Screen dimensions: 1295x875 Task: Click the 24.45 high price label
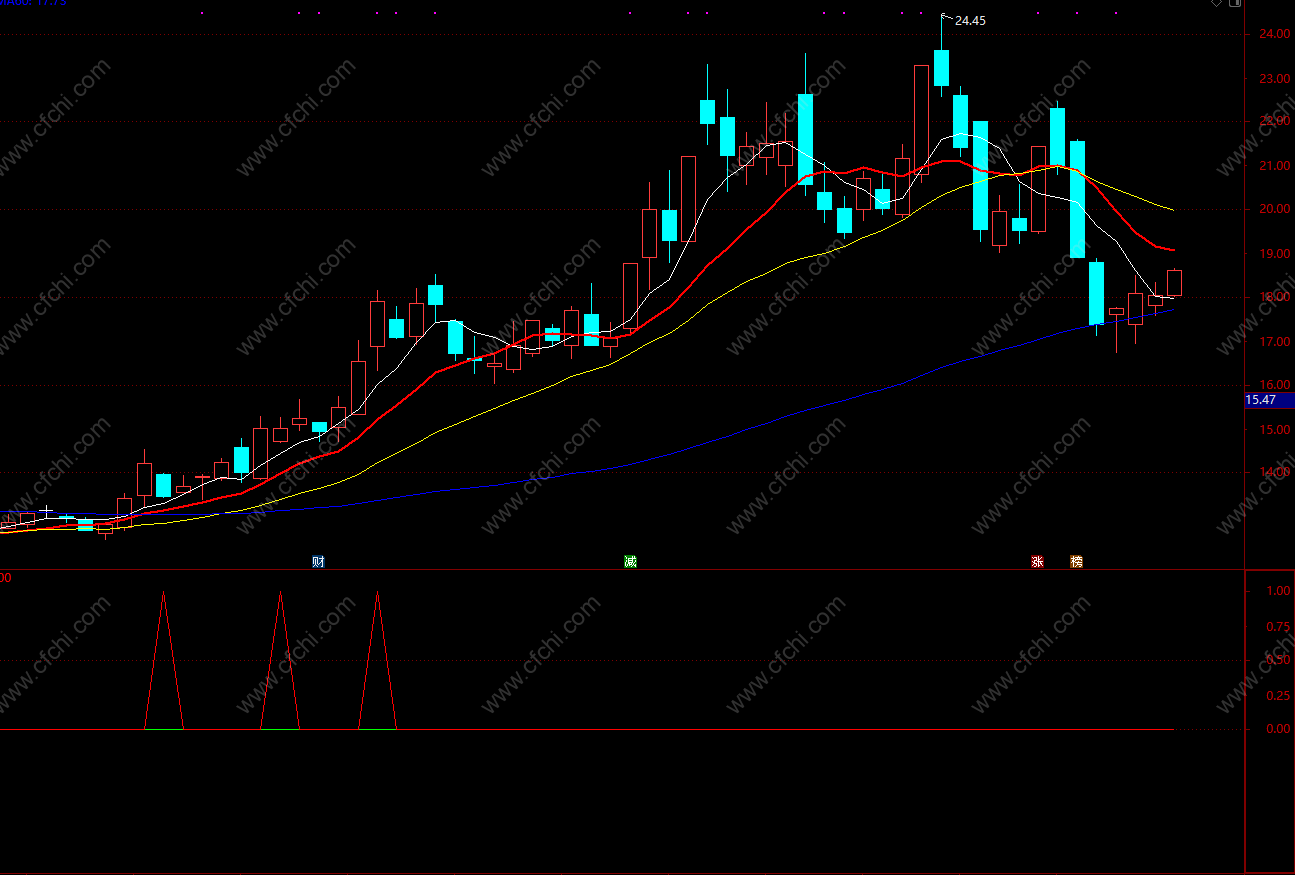[970, 20]
